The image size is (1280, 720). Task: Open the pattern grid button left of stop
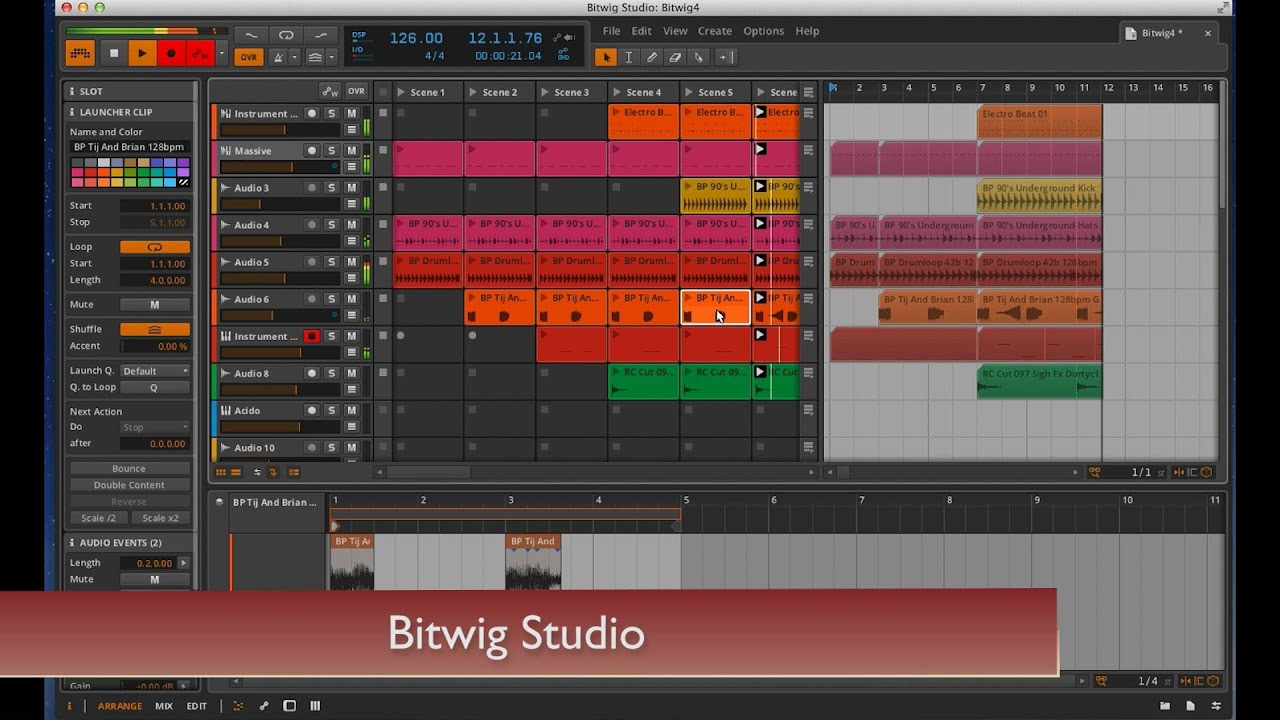(x=81, y=53)
